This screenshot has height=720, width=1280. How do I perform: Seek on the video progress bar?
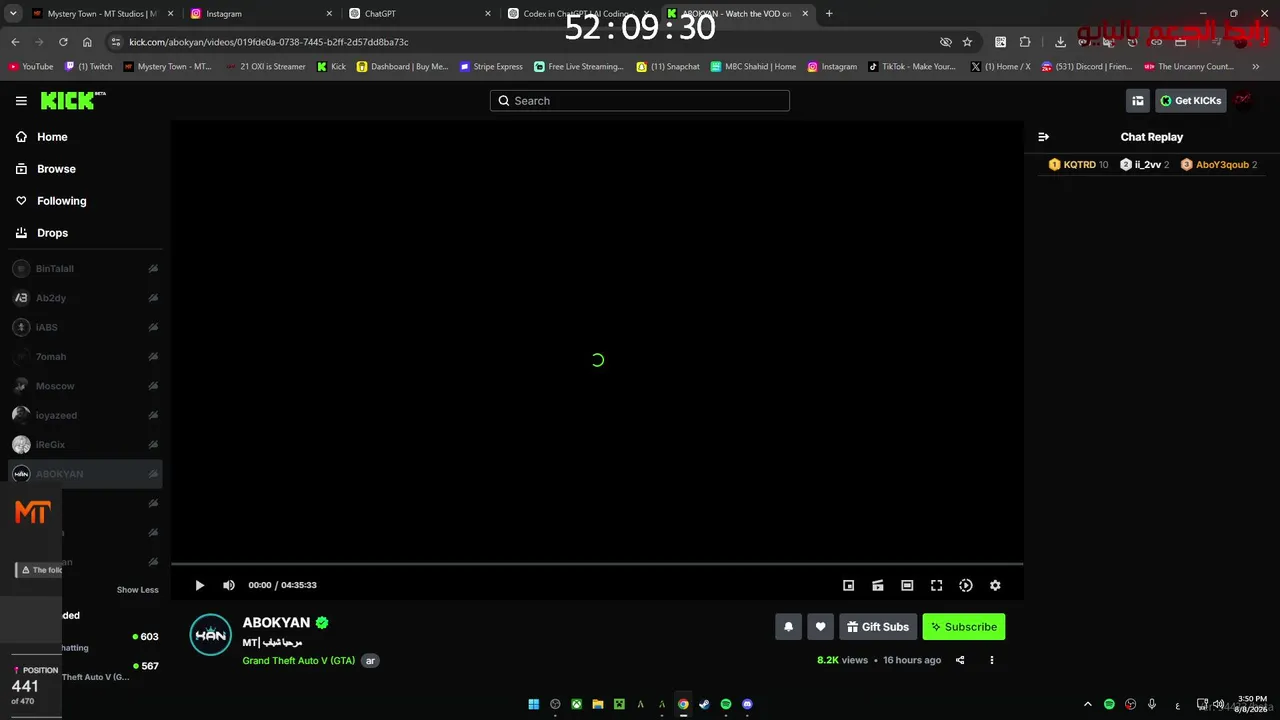pyautogui.click(x=597, y=564)
